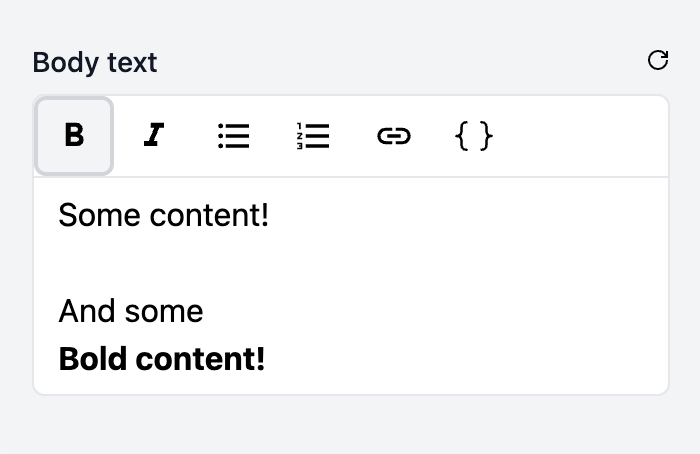Reset body text with the circular arrow icon
Image resolution: width=700 pixels, height=454 pixels.
tap(658, 60)
